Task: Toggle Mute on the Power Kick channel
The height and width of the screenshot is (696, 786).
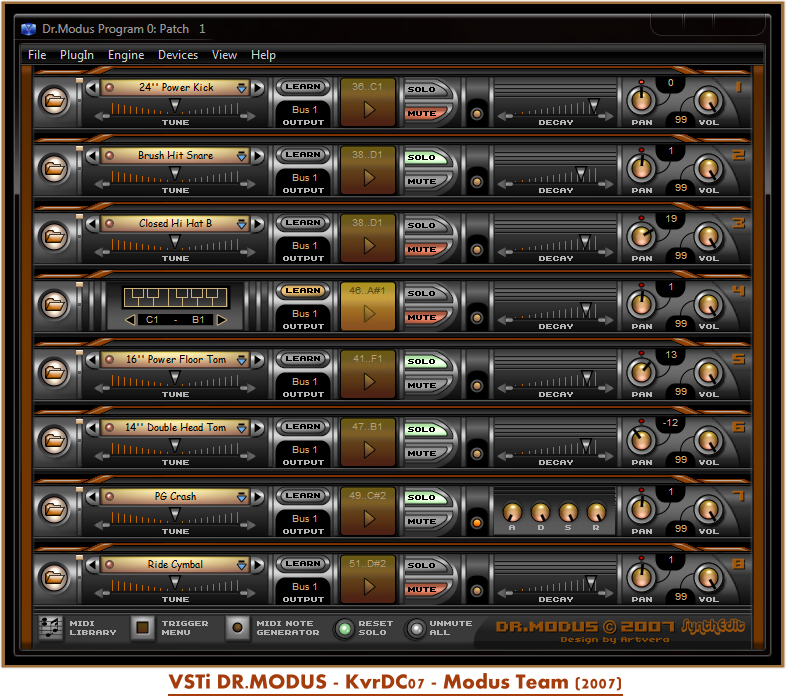Action: click(422, 113)
